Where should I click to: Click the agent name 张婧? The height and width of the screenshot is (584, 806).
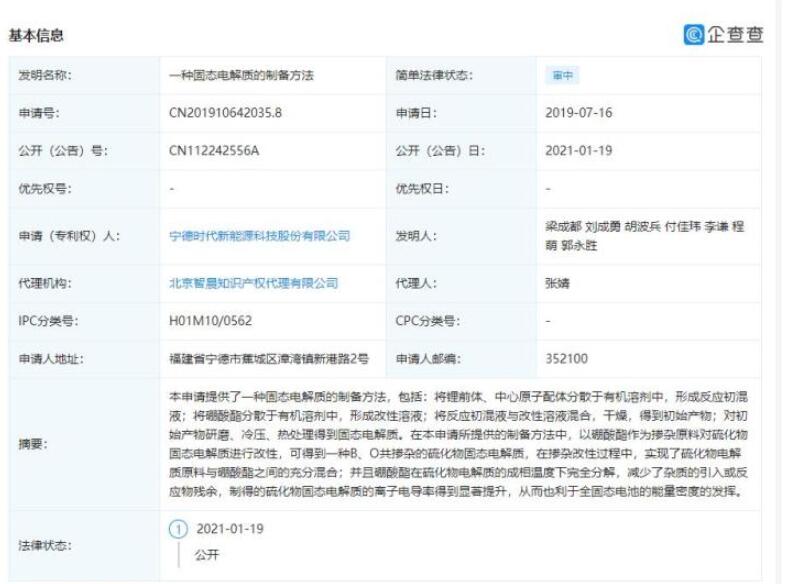click(x=557, y=283)
